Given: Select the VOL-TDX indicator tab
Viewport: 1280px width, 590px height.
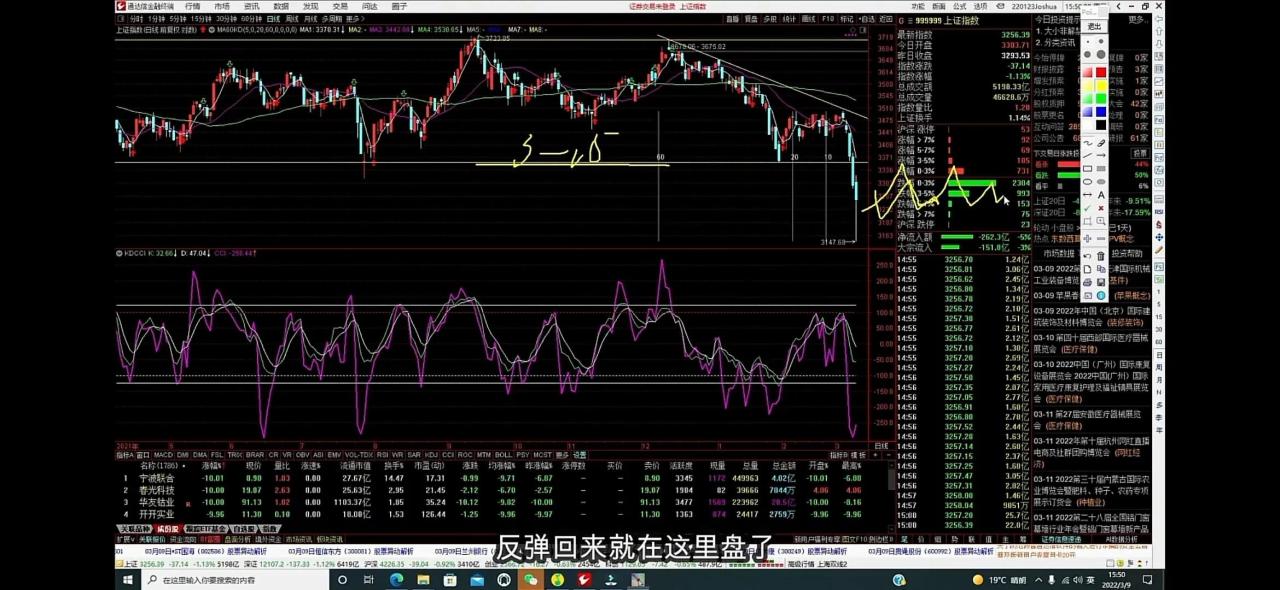Looking at the screenshot, I should pyautogui.click(x=360, y=455).
